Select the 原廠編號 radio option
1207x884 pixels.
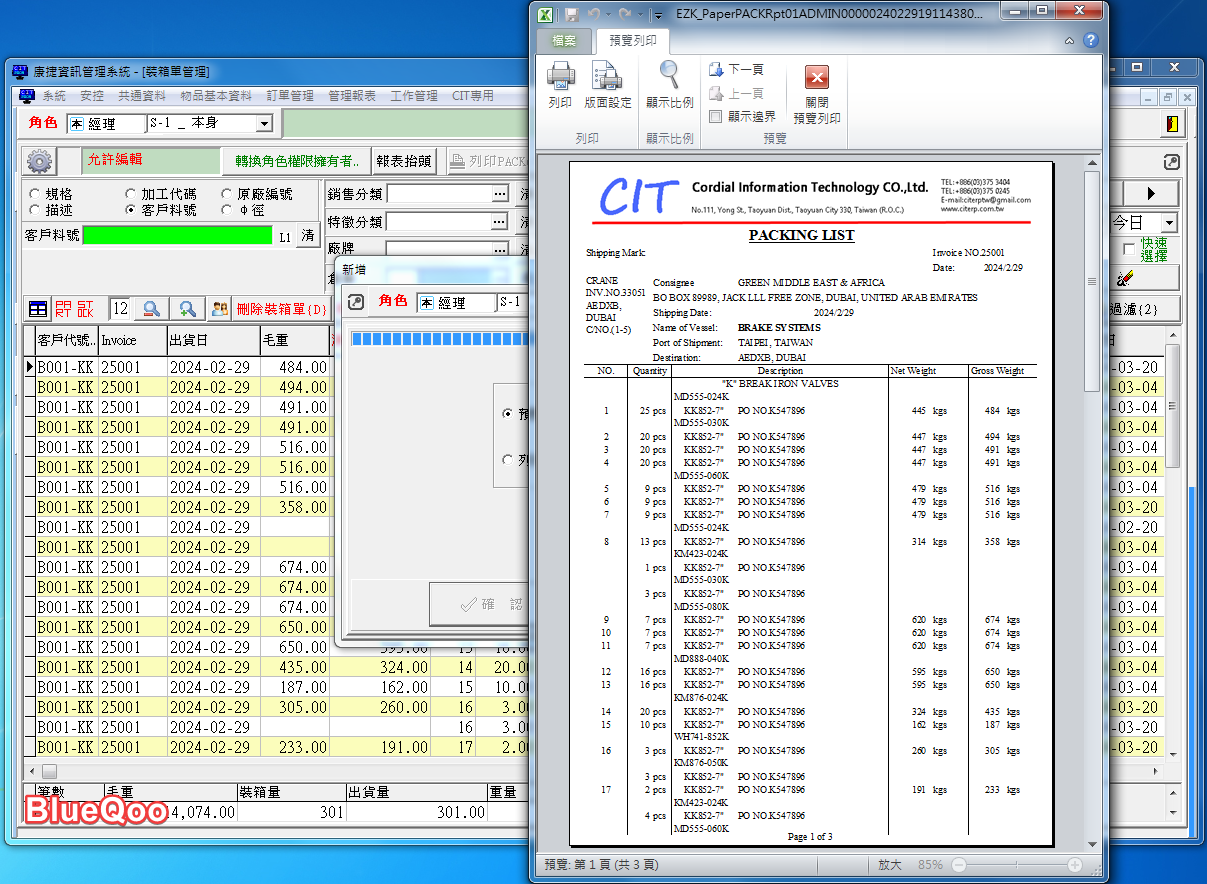click(x=228, y=194)
